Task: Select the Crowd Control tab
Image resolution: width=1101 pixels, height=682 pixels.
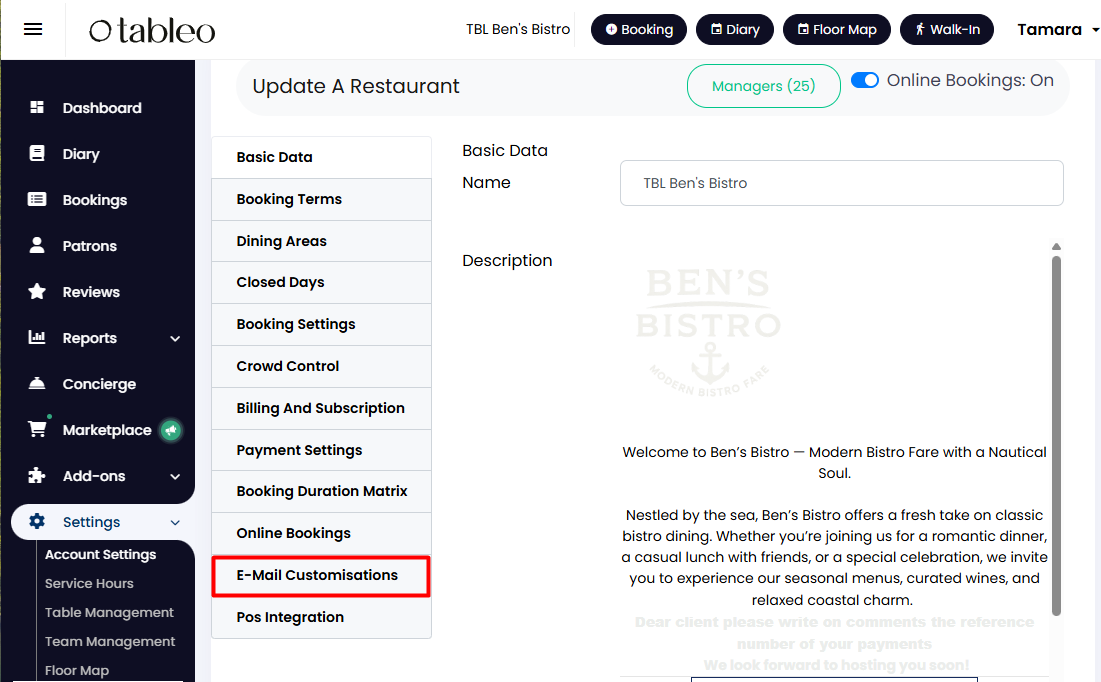Action: click(322, 366)
